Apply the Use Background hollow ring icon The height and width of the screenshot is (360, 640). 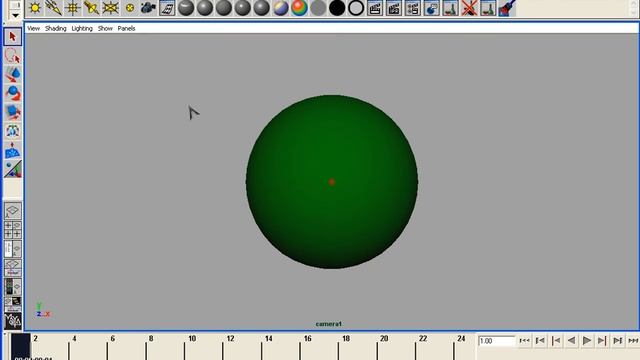pyautogui.click(x=356, y=8)
